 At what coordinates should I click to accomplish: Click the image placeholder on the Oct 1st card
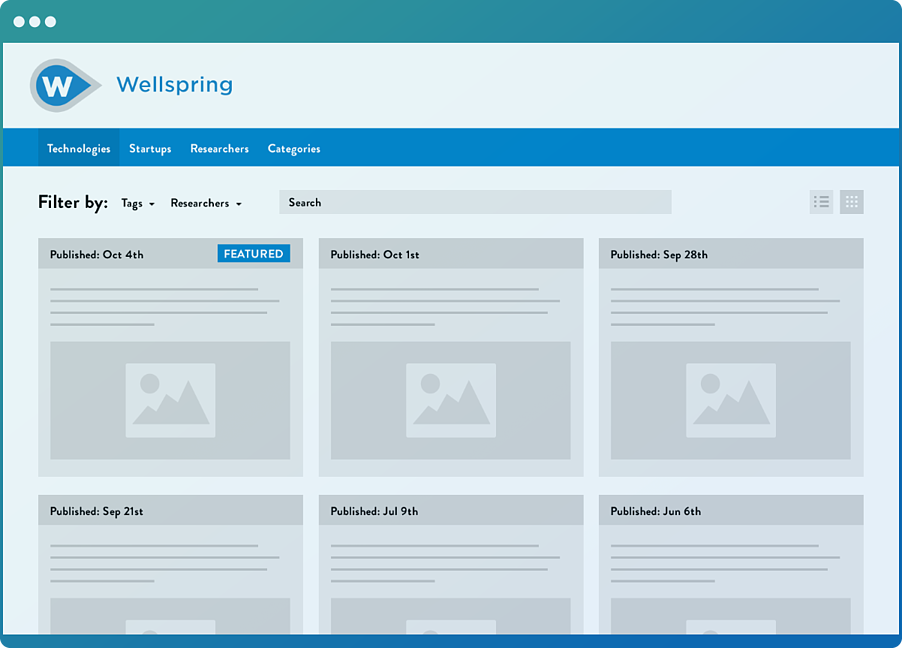[x=451, y=400]
